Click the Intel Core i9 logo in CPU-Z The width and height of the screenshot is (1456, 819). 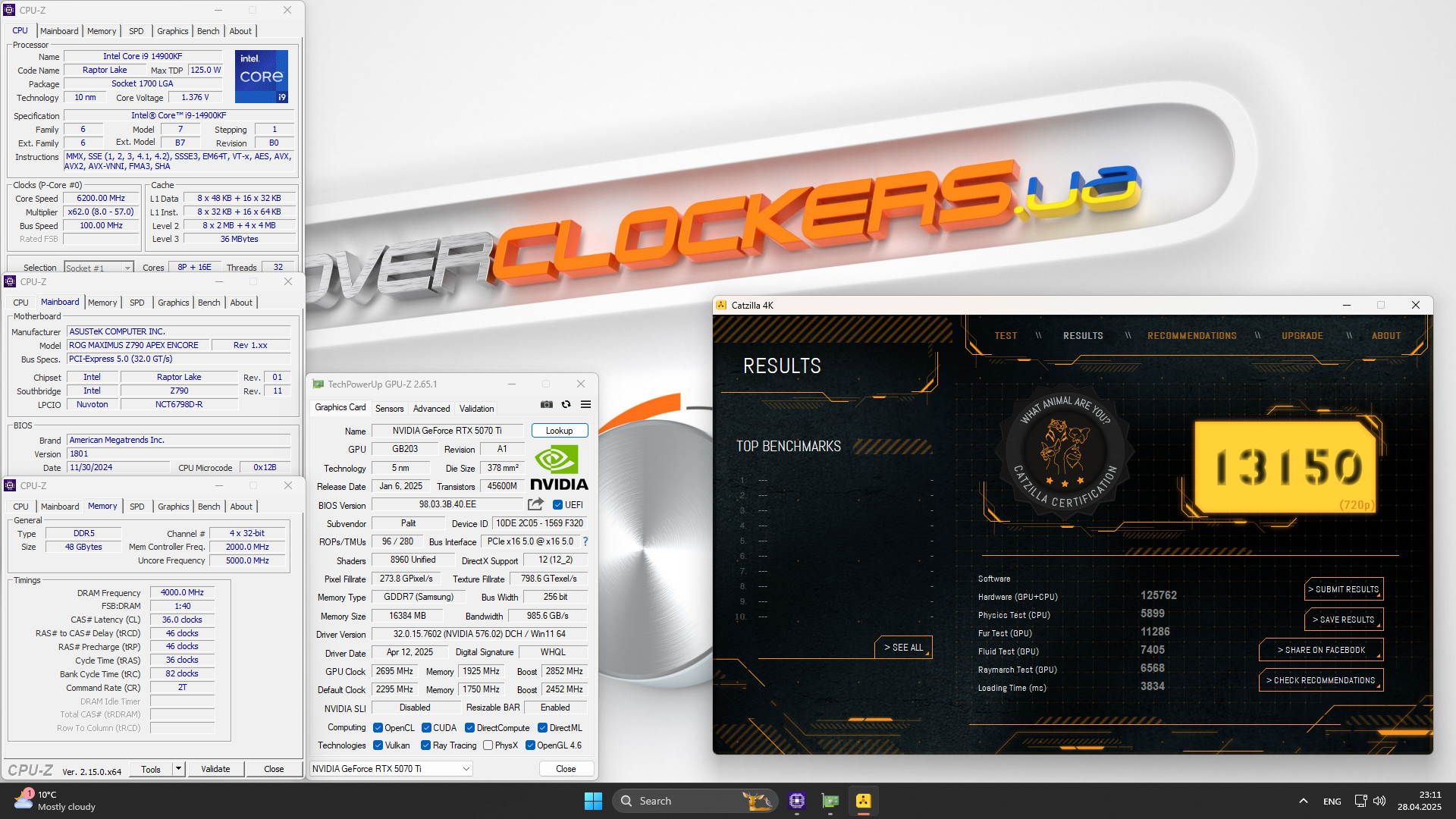(x=262, y=77)
